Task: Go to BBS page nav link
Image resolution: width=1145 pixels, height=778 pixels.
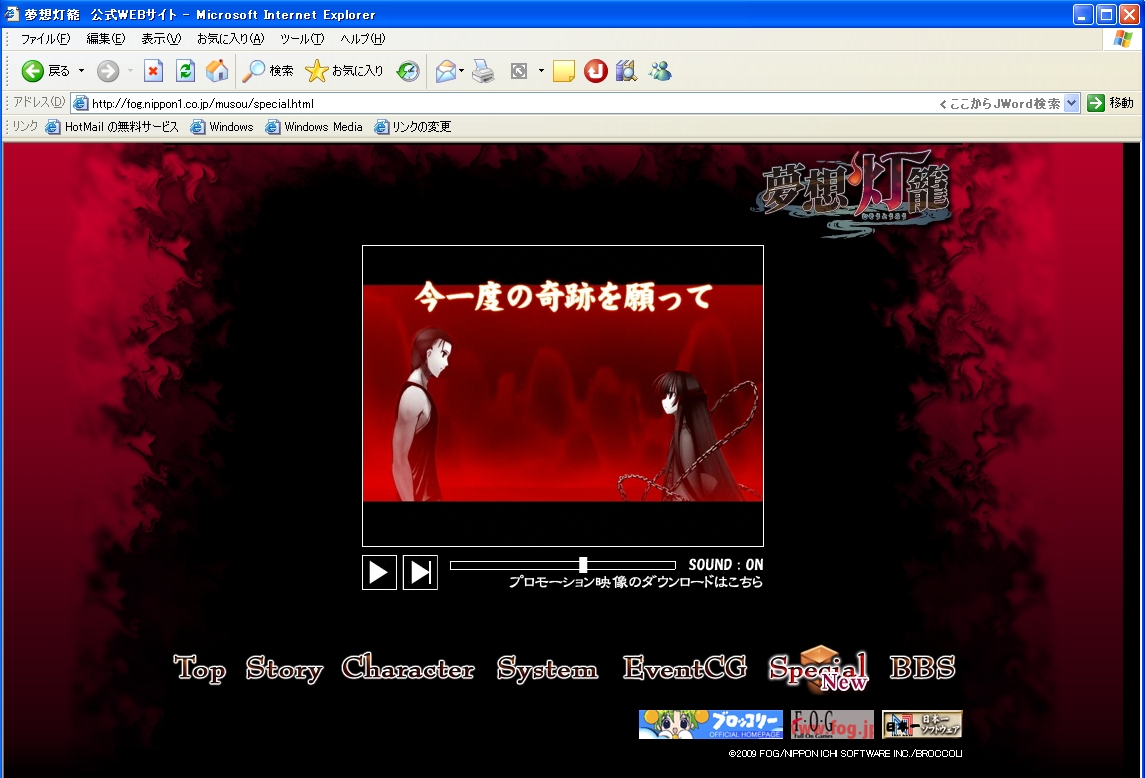Action: pyautogui.click(x=922, y=668)
